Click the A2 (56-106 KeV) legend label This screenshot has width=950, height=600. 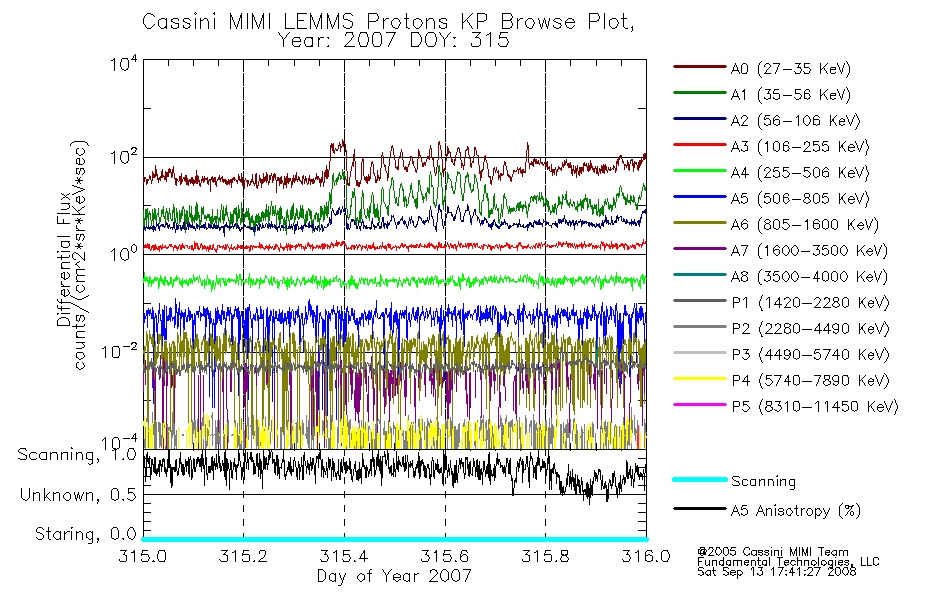pyautogui.click(x=795, y=121)
